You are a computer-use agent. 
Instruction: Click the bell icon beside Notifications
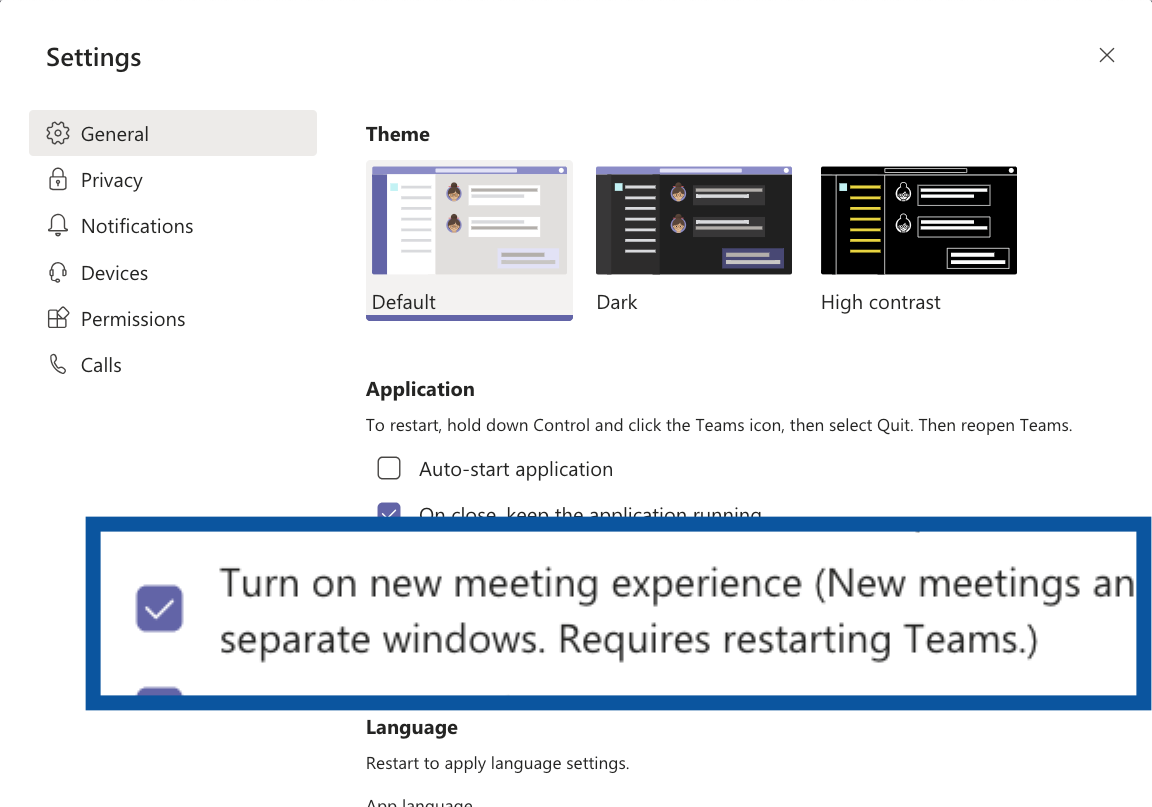point(58,226)
